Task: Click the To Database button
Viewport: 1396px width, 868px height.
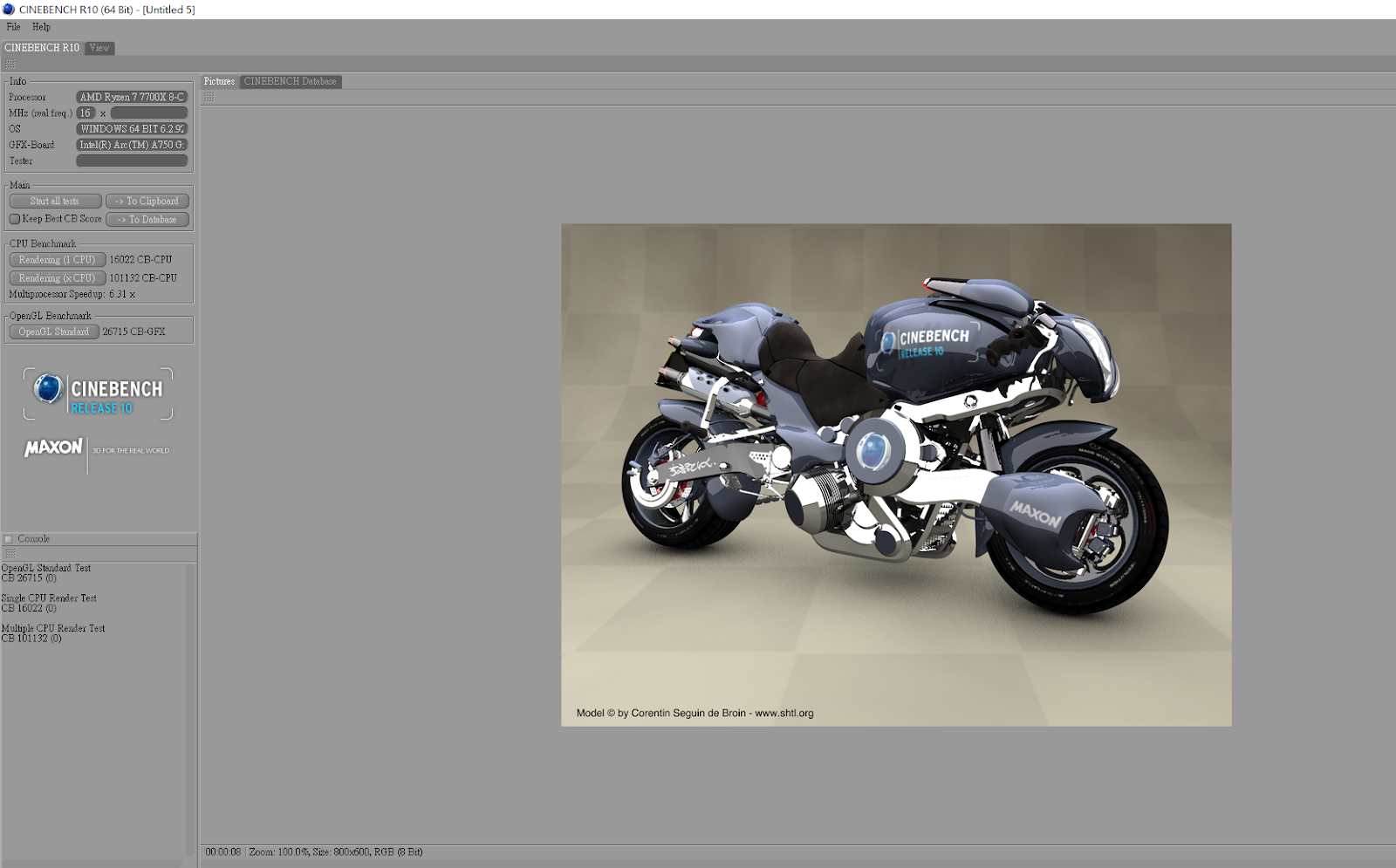Action: tap(147, 219)
